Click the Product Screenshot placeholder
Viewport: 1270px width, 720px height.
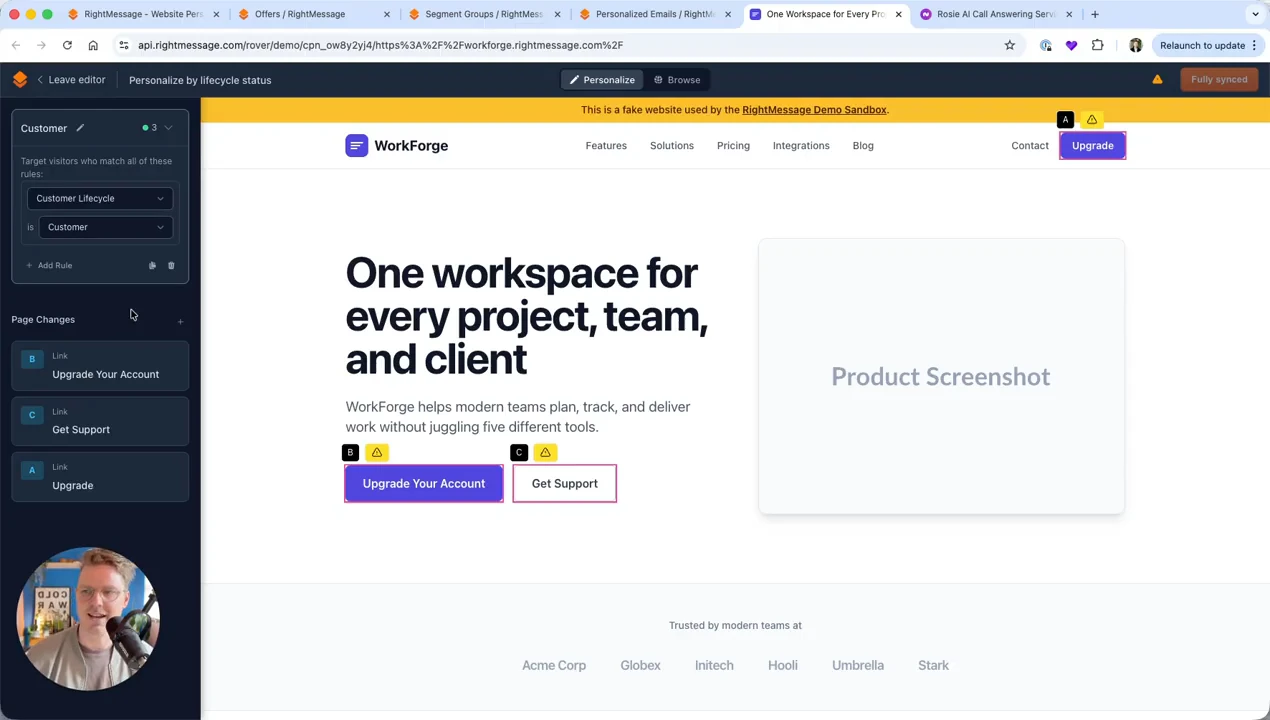[x=941, y=377]
